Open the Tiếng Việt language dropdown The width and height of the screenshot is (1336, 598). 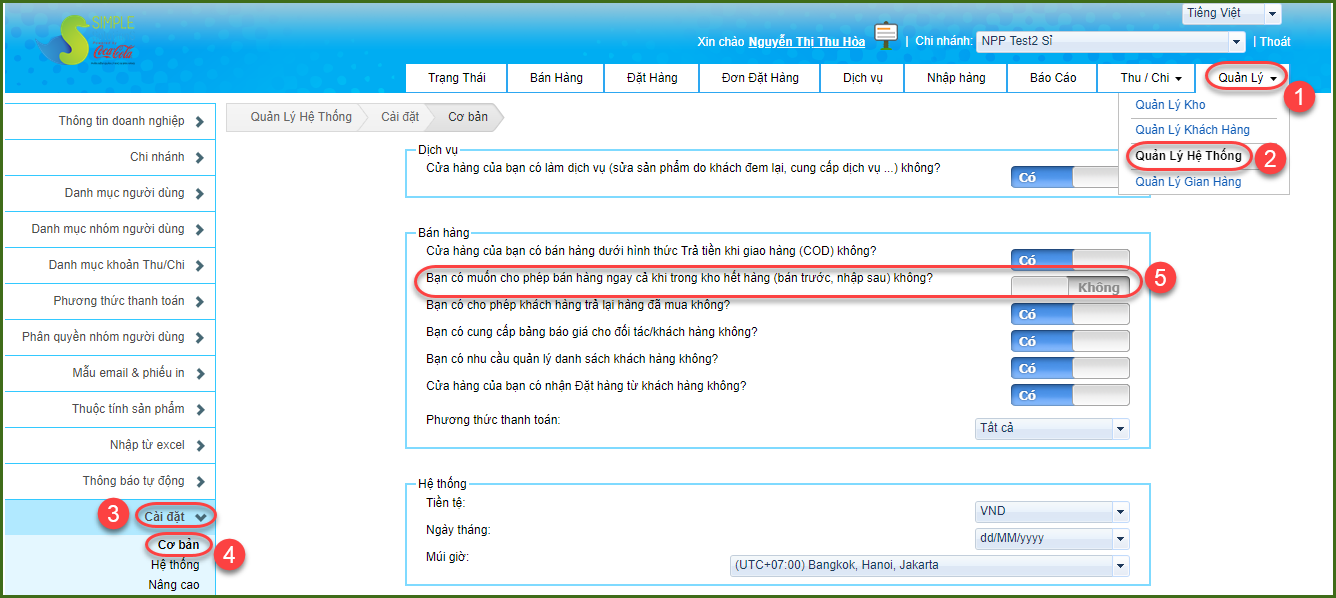1231,14
